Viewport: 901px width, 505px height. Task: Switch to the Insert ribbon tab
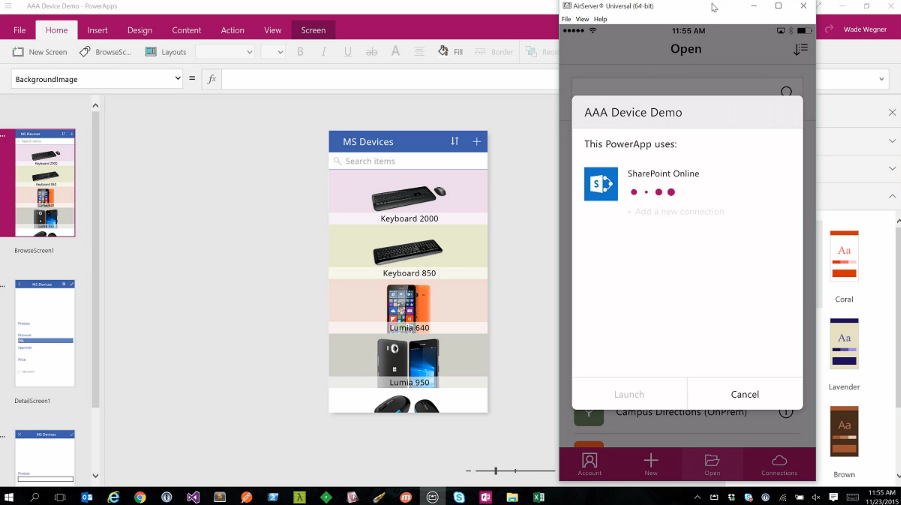97,30
